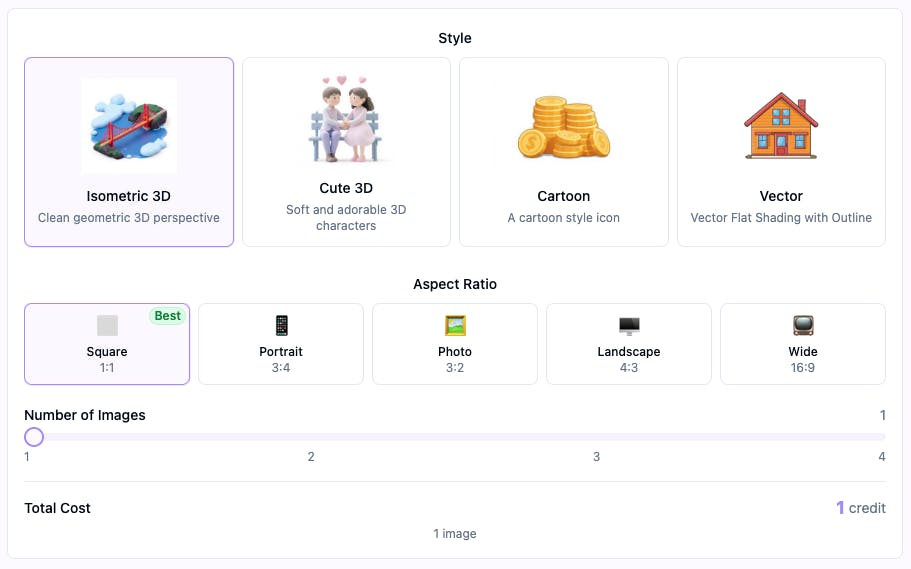The width and height of the screenshot is (911, 569).
Task: Select Photo 3:2 aspect ratio
Action: pos(455,343)
